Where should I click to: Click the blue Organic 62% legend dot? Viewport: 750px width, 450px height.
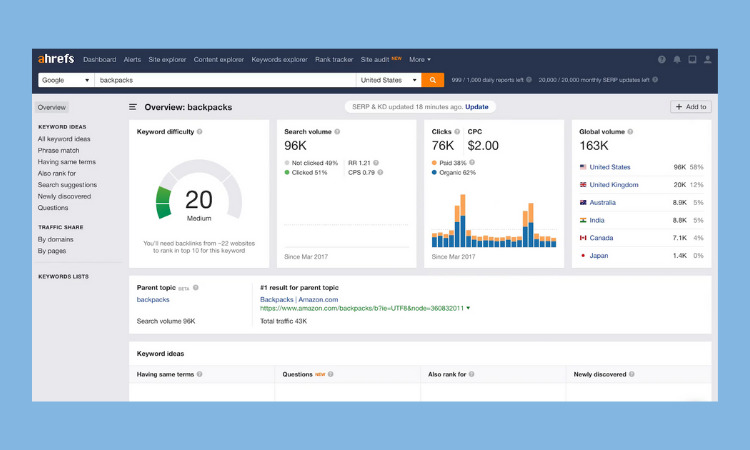click(x=434, y=172)
